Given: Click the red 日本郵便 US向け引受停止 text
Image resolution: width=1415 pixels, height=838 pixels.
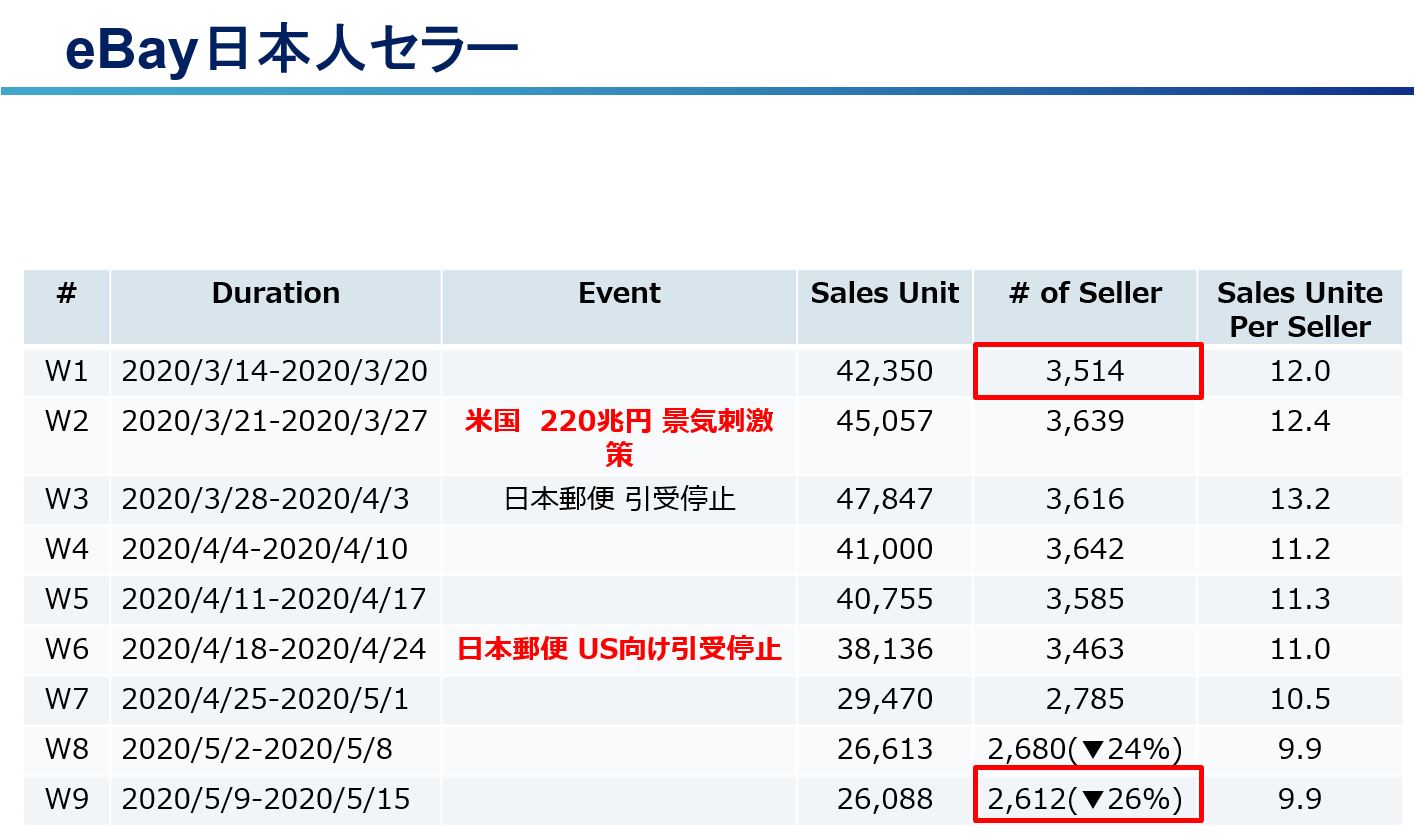Looking at the screenshot, I should [619, 649].
